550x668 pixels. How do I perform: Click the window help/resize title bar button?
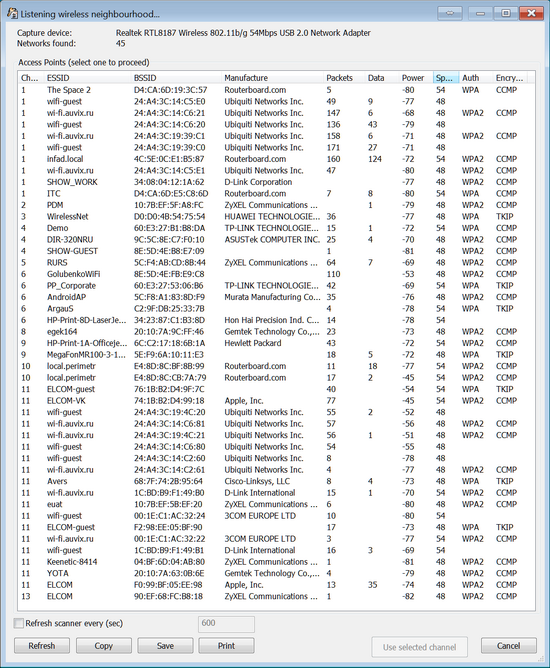(x=449, y=13)
